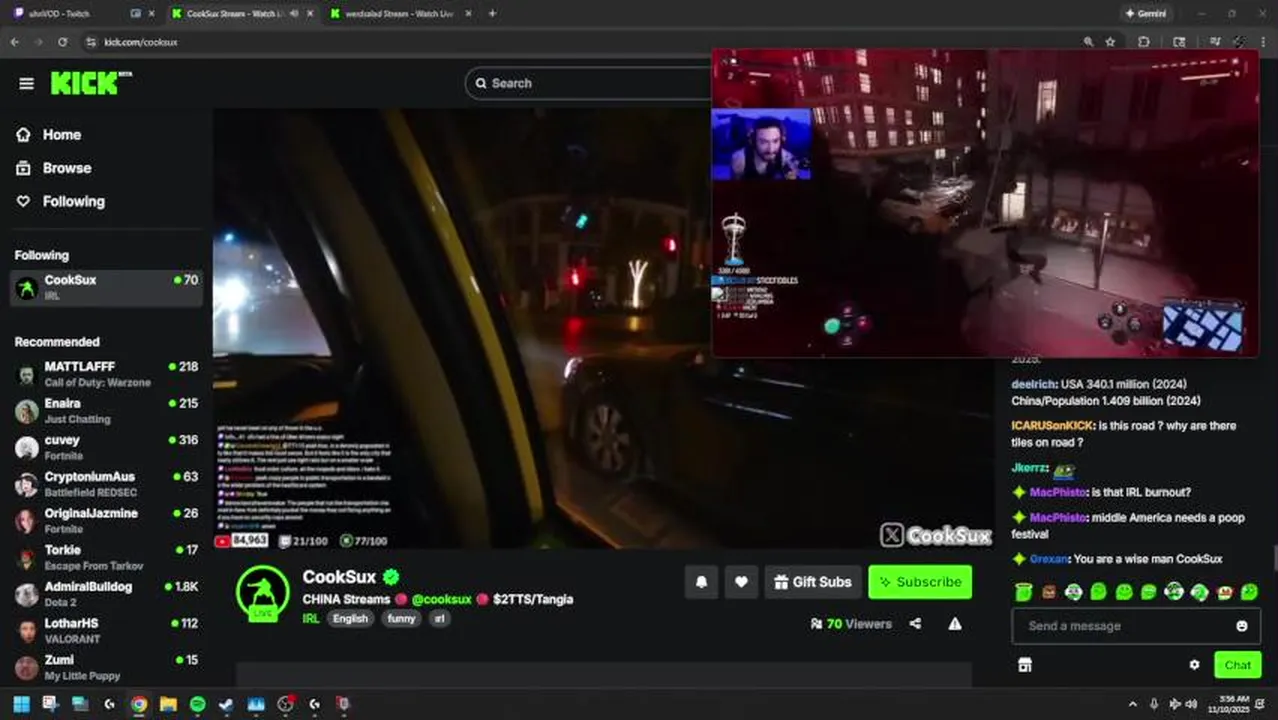Click the IRL category link below the stream title
The width and height of the screenshot is (1278, 720).
(311, 619)
